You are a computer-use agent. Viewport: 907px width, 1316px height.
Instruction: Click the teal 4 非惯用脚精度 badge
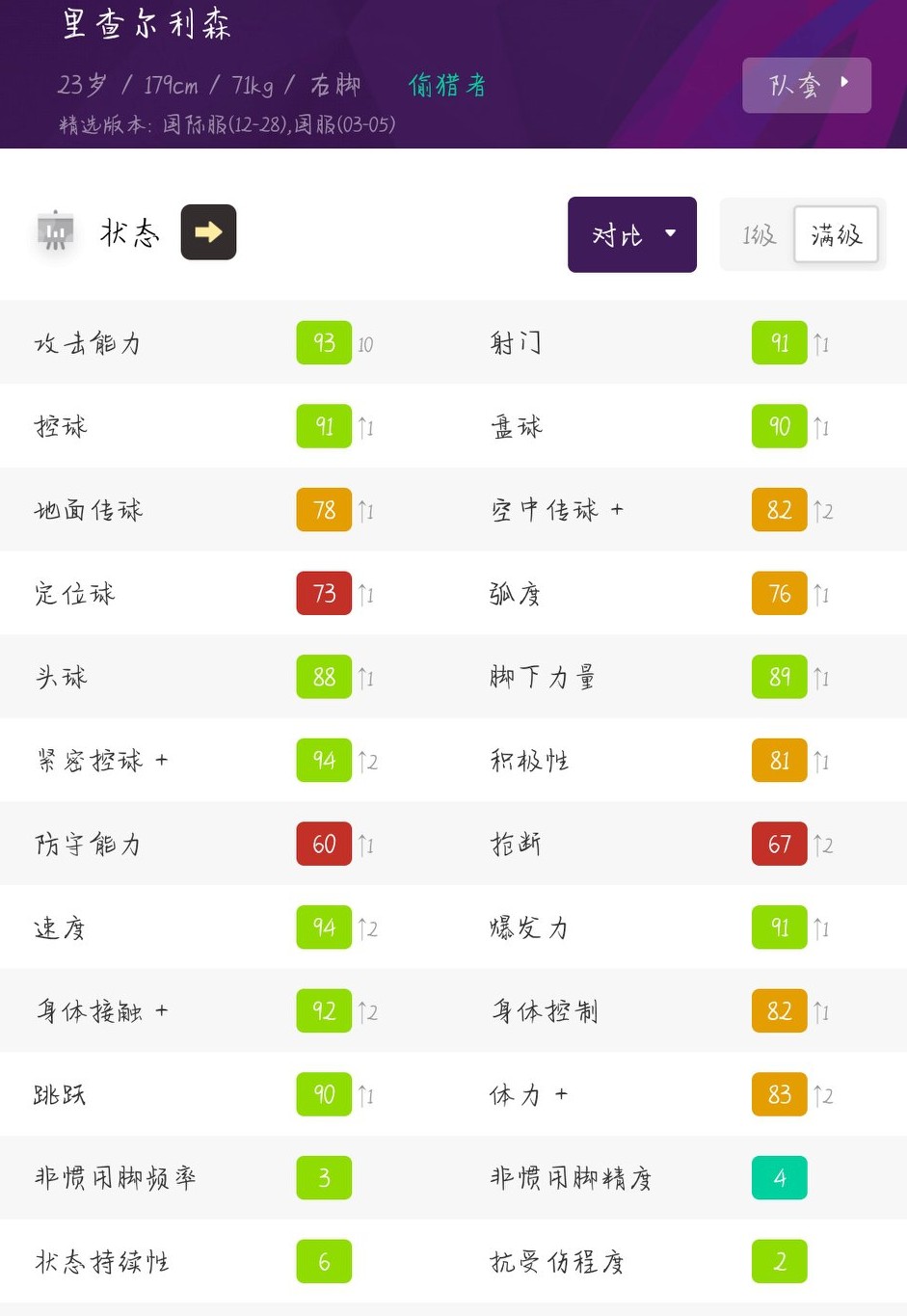click(779, 1178)
